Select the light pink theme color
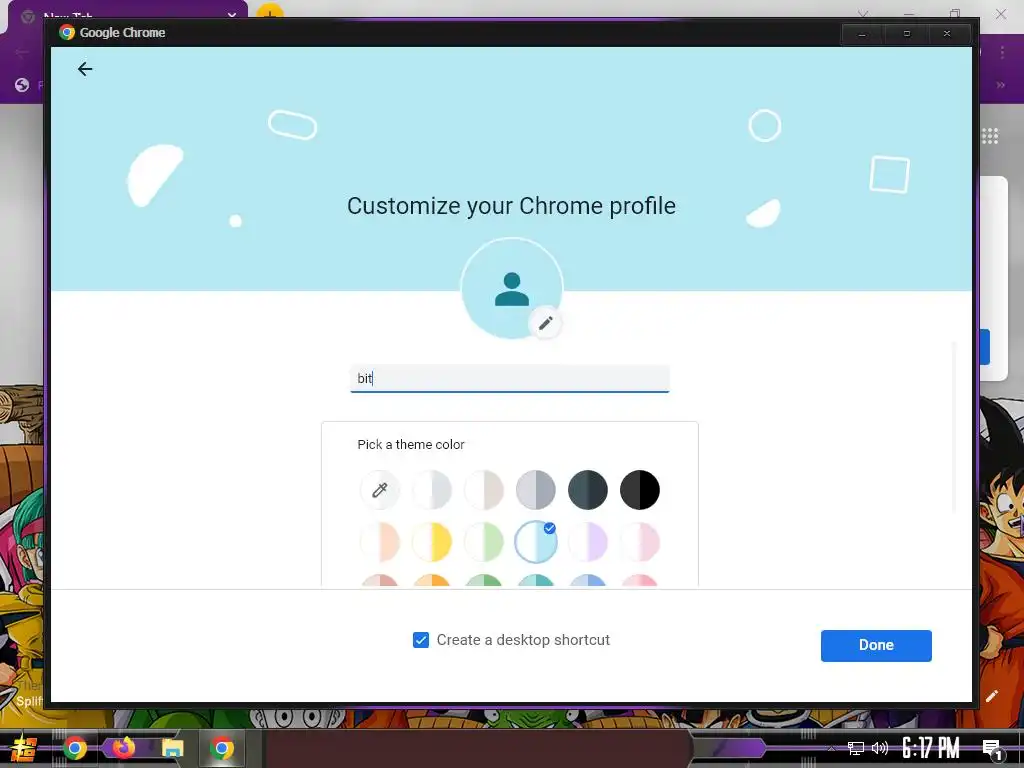This screenshot has width=1024, height=768. coord(640,542)
